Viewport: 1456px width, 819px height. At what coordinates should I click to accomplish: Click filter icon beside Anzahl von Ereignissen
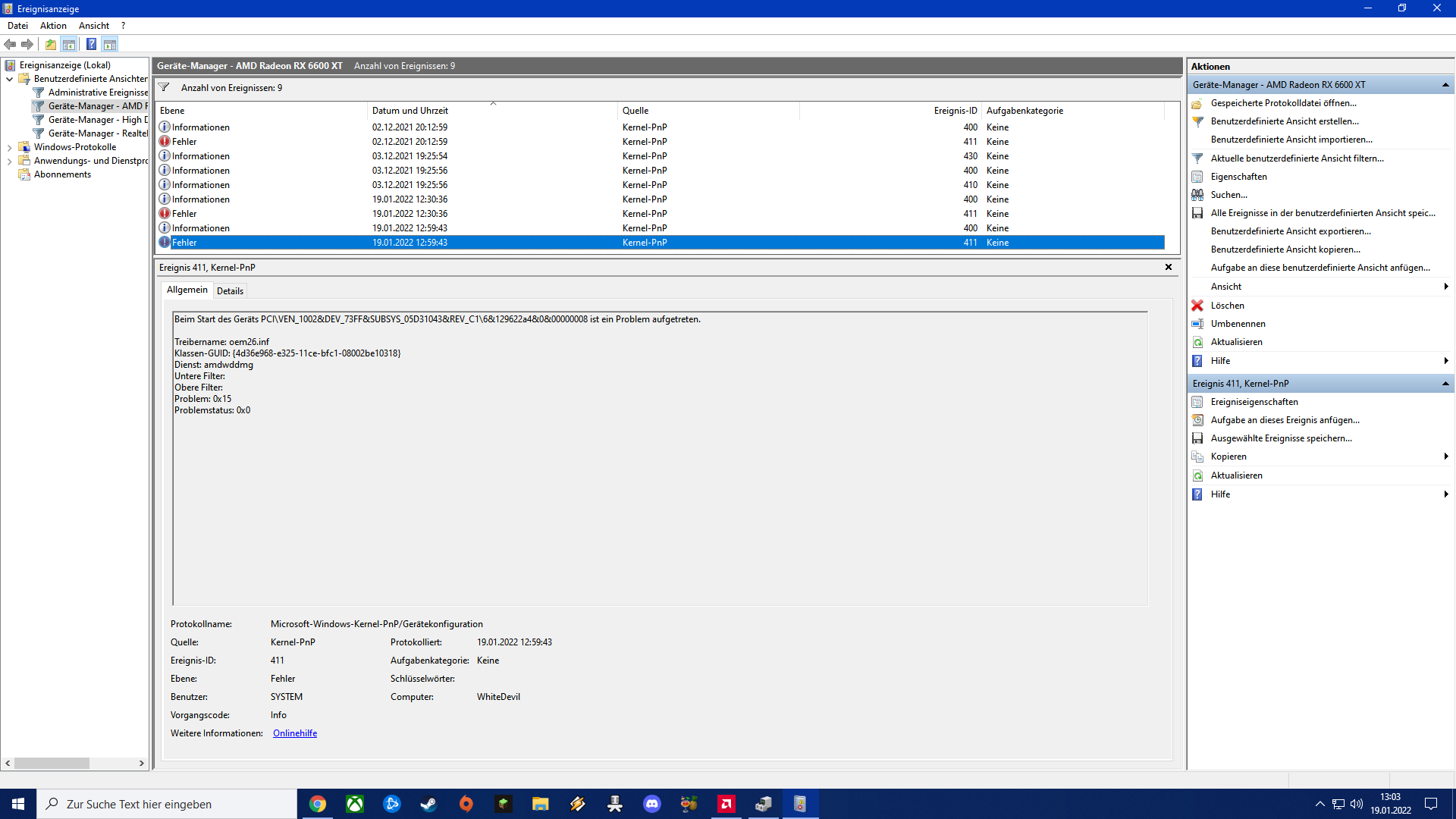(x=164, y=88)
